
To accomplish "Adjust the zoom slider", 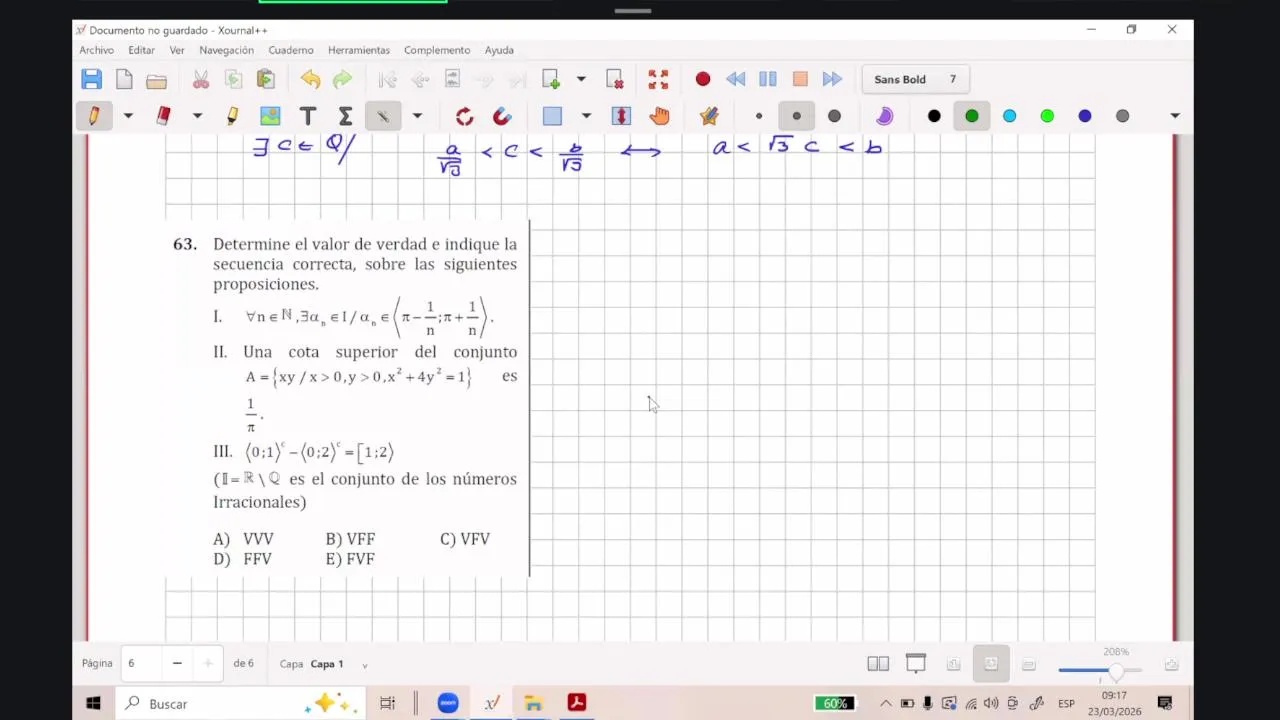I will pos(1100,670).
